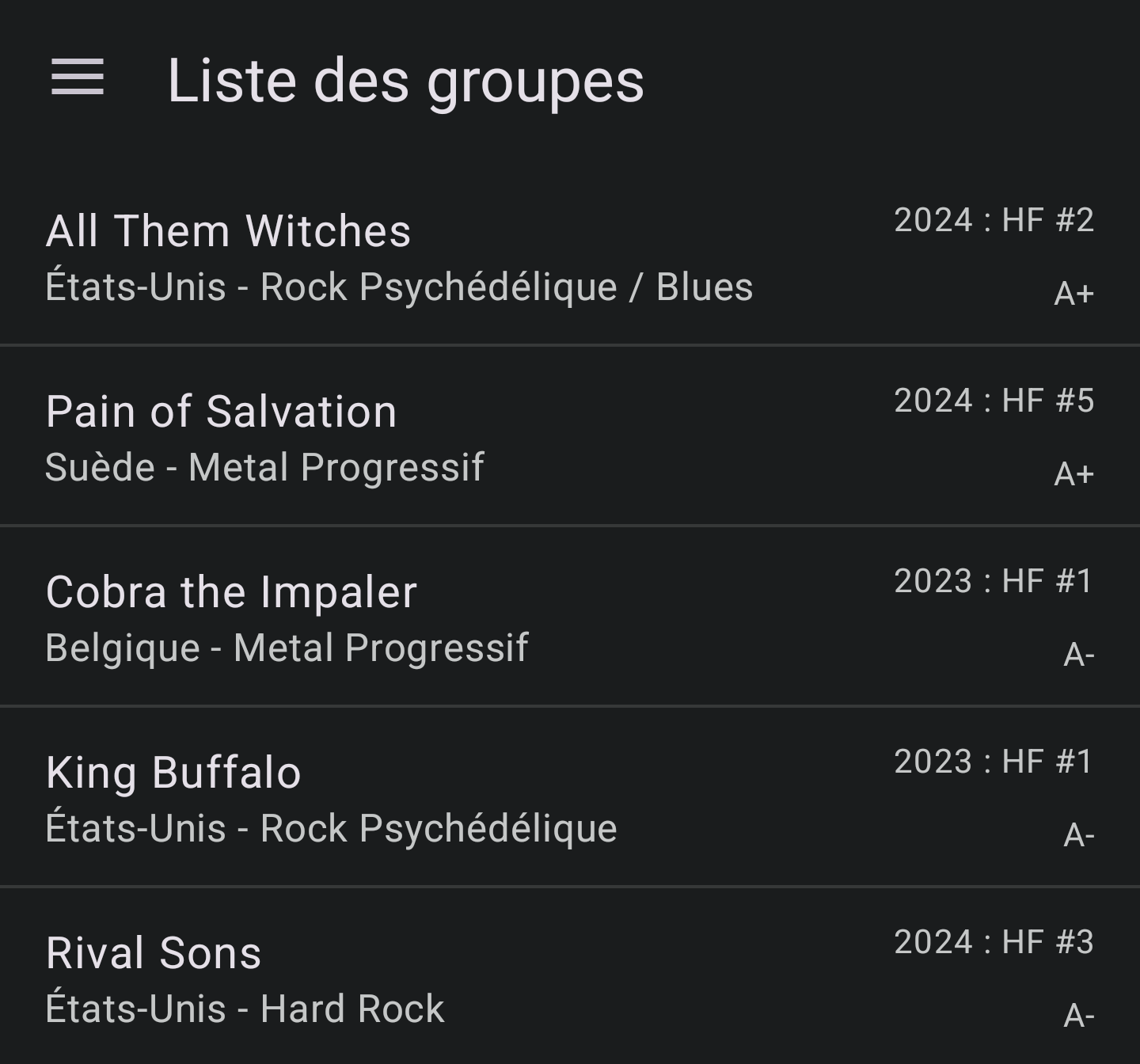Click King Buffalo's "2023 : HF #1" label

(994, 762)
